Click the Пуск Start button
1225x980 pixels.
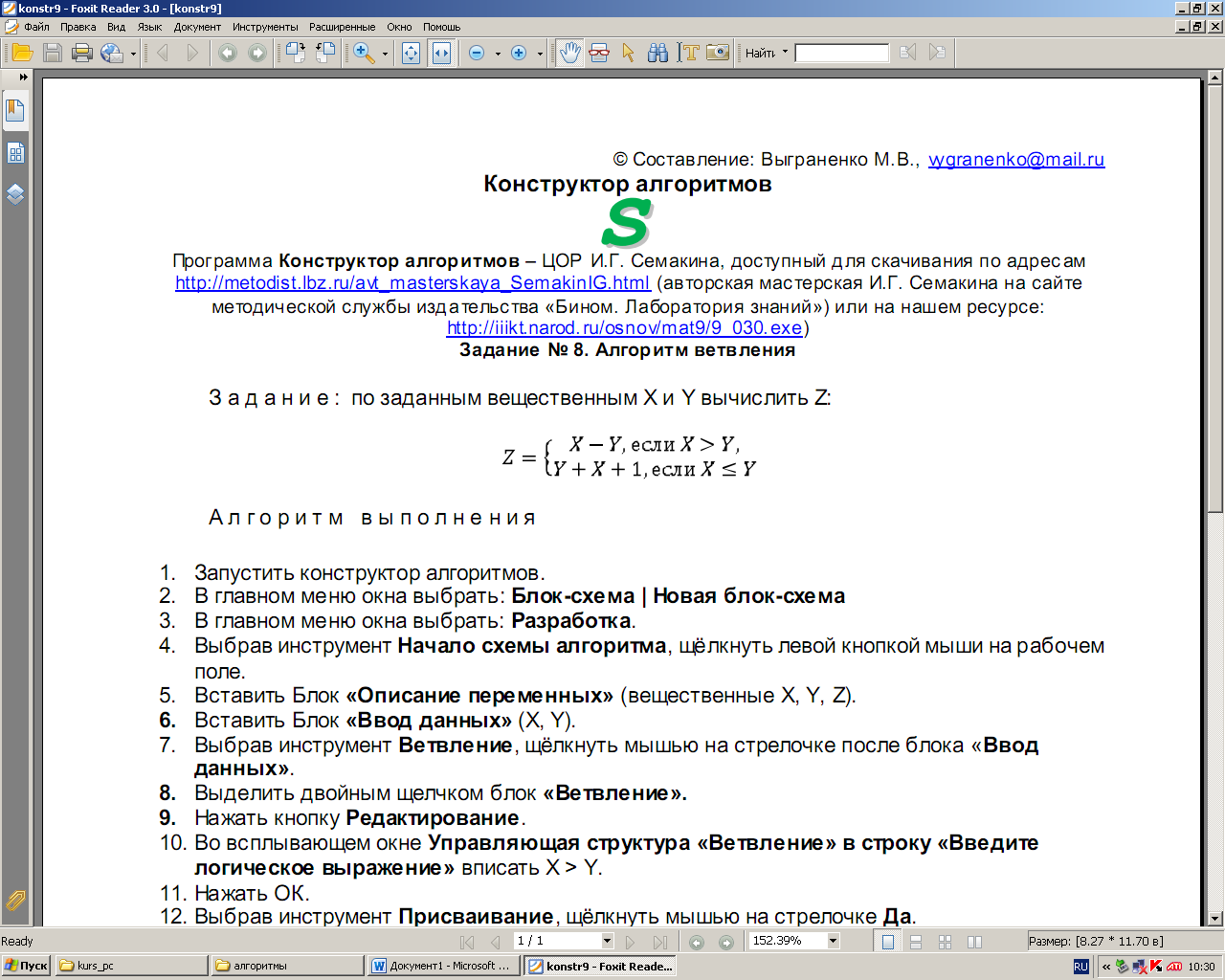pyautogui.click(x=26, y=967)
